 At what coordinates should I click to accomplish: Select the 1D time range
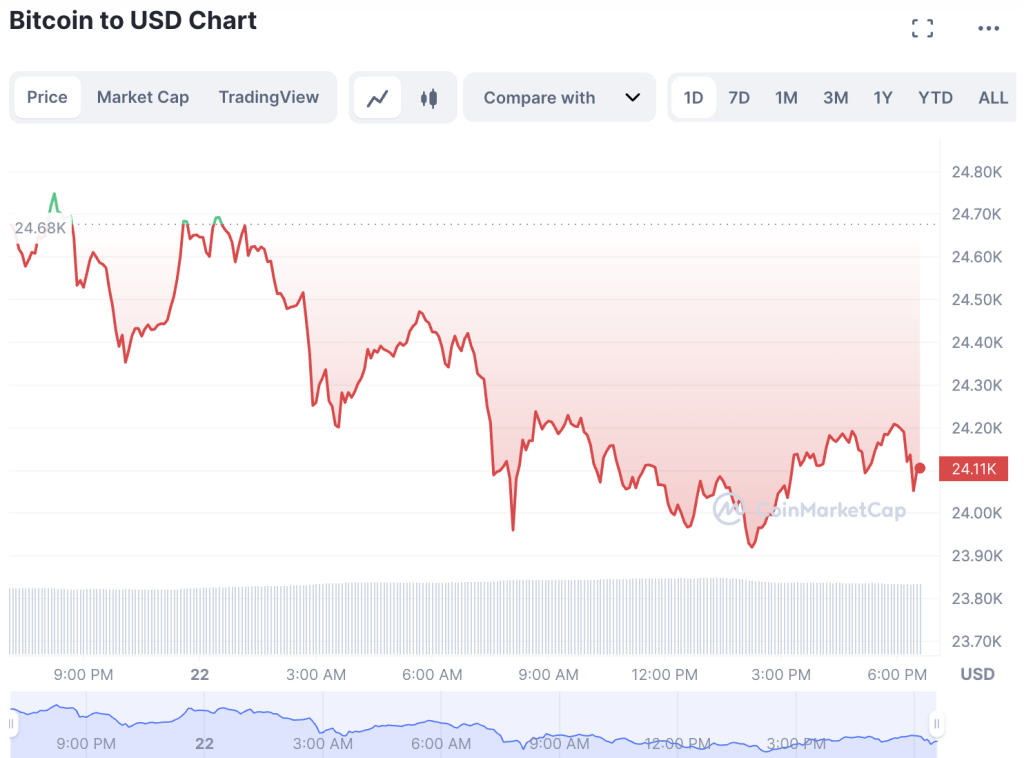[x=693, y=98]
